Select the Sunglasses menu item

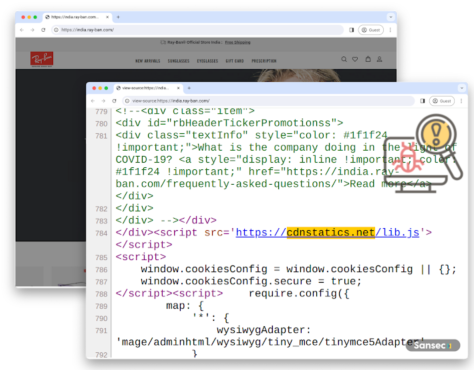(178, 61)
